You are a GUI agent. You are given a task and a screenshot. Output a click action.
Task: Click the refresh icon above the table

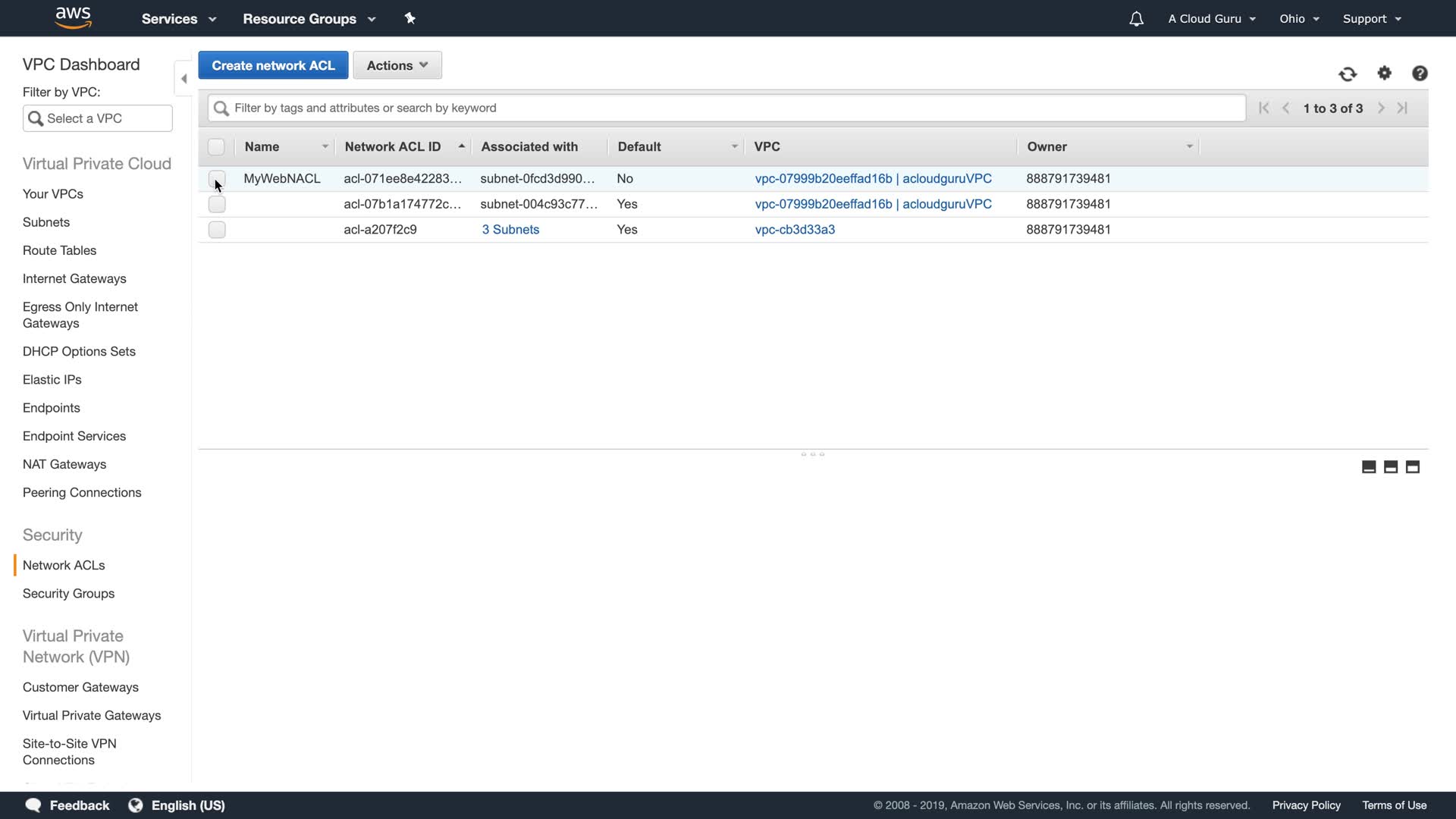coord(1348,74)
